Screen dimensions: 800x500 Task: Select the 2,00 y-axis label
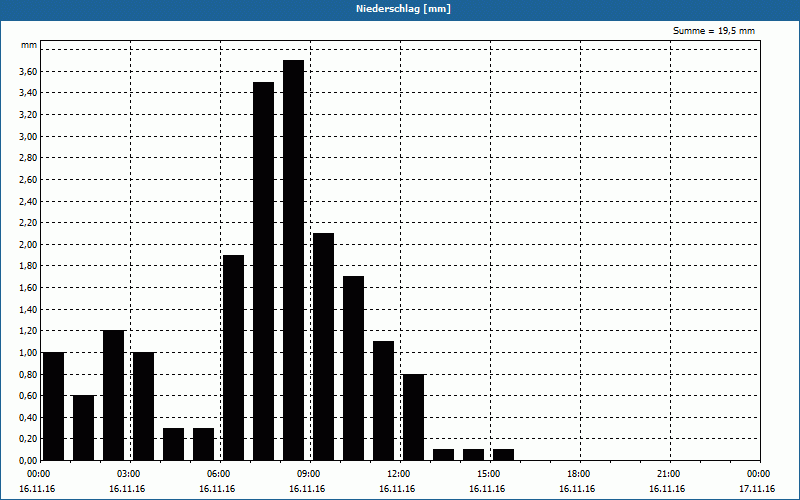[x=28, y=245]
